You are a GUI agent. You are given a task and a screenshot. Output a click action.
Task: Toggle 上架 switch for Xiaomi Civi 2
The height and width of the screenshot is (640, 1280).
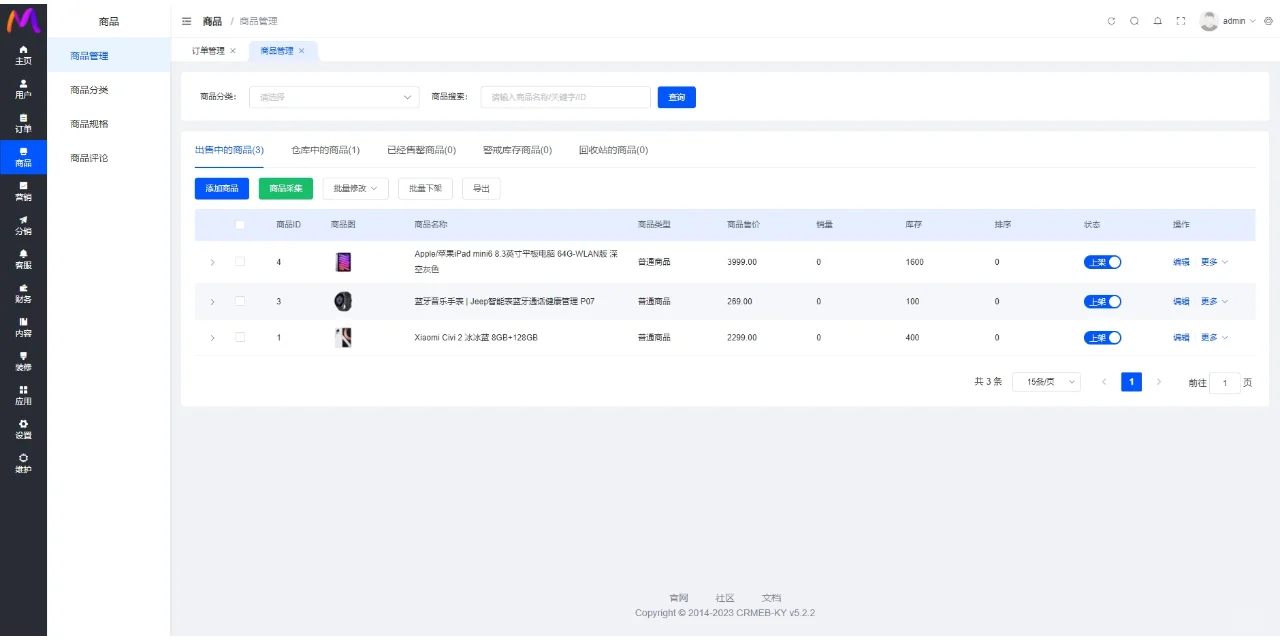click(x=1102, y=338)
